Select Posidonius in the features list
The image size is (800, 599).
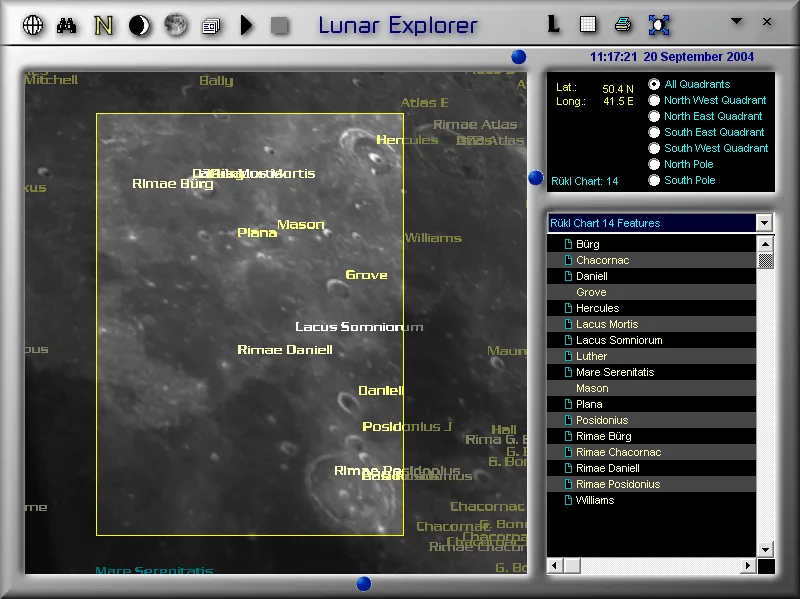pyautogui.click(x=652, y=420)
